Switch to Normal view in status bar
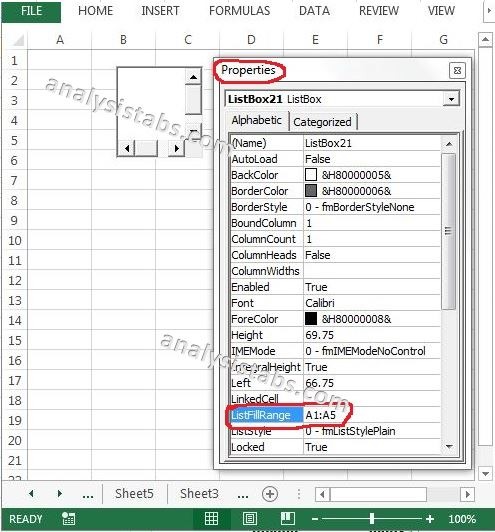Image resolution: width=495 pixels, height=532 pixels. 211,519
